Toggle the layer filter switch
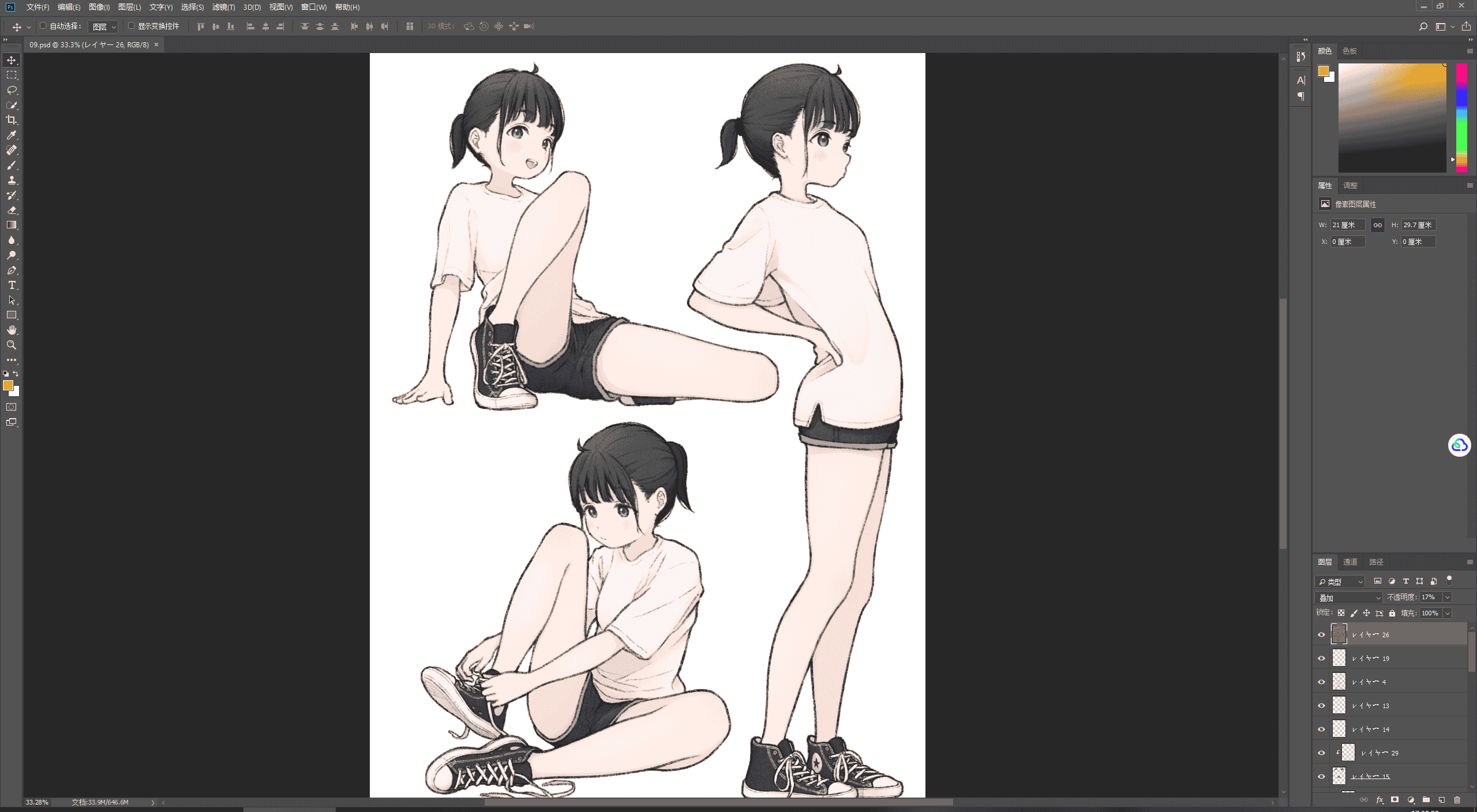Viewport: 1477px width, 812px height. [1449, 580]
